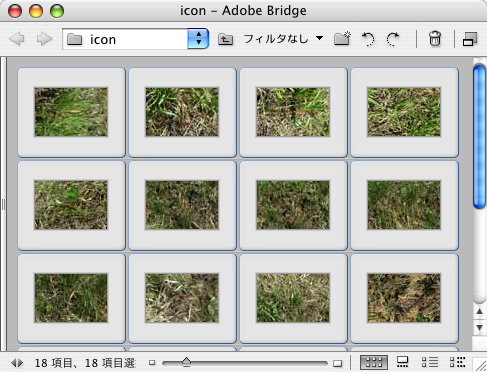Screen dimensions: 487x372
Task: Select second thumbnail in second row
Action: pyautogui.click(x=182, y=205)
